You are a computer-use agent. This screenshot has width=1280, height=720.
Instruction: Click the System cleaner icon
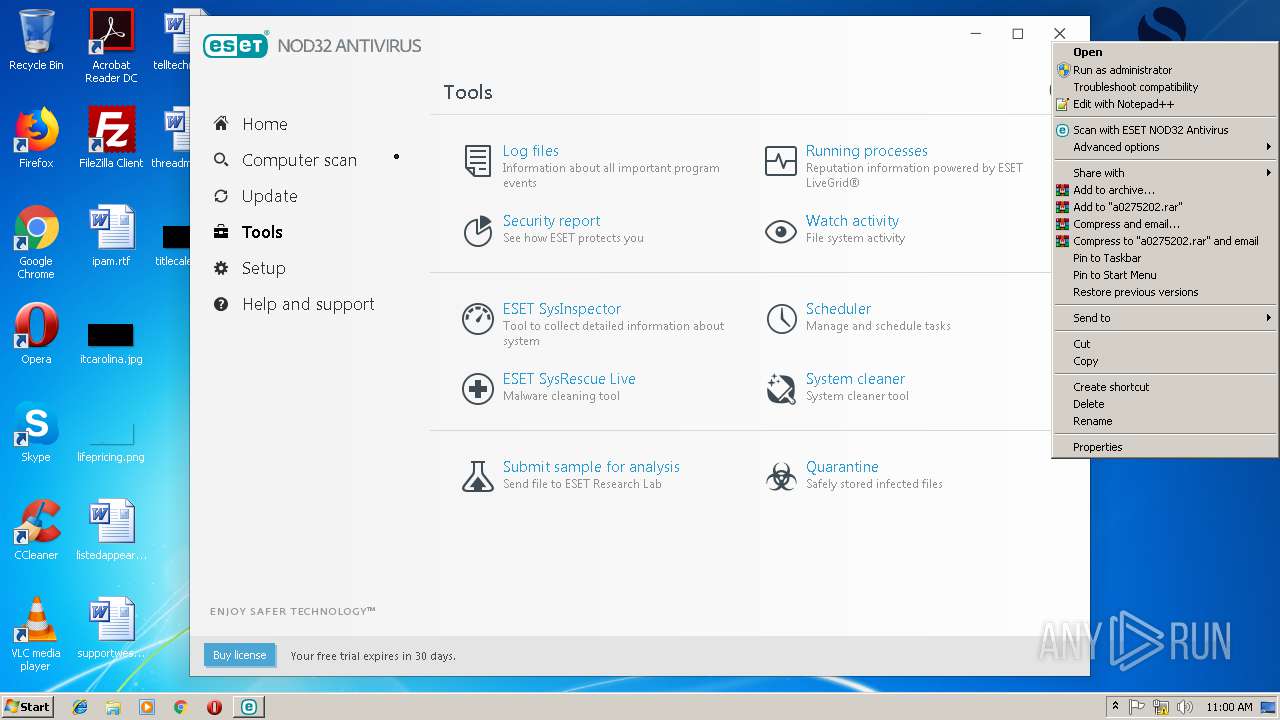point(780,389)
